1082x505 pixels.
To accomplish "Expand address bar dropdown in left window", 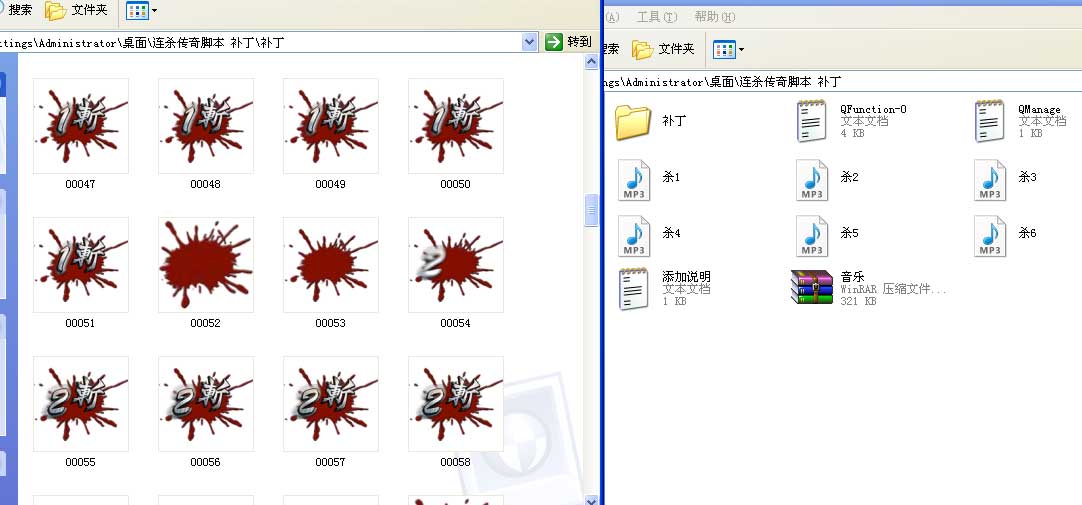I will (529, 42).
